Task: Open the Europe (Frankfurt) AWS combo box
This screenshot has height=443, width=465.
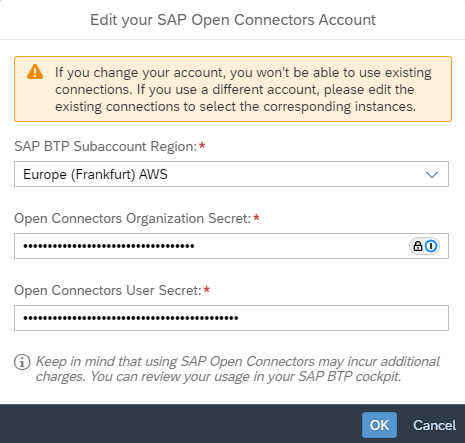Action: (231, 174)
